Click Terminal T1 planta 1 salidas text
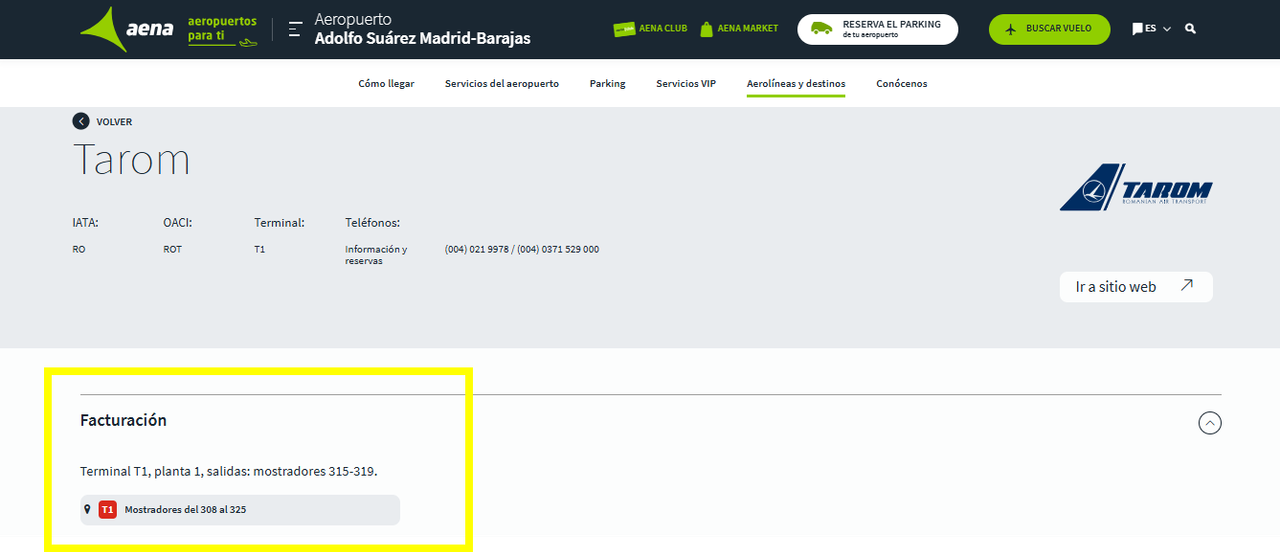 point(229,471)
